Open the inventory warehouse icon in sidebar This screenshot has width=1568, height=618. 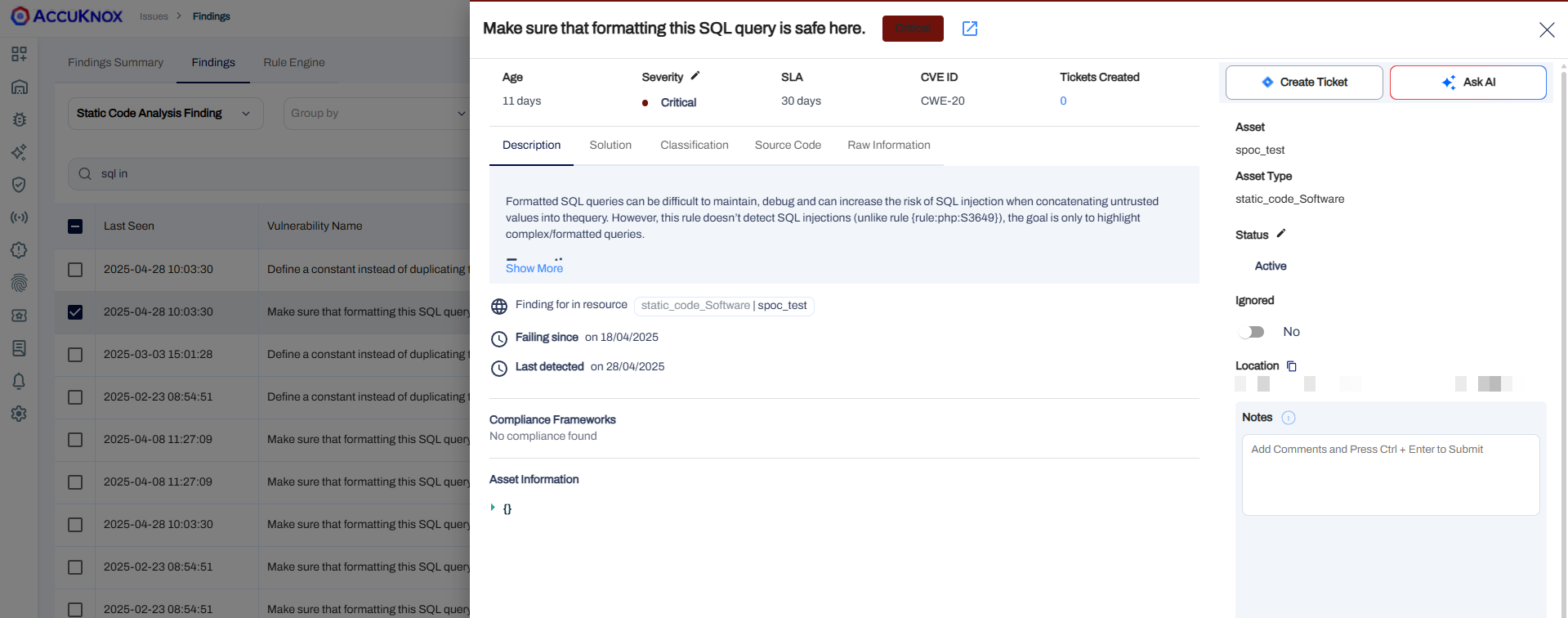[19, 87]
